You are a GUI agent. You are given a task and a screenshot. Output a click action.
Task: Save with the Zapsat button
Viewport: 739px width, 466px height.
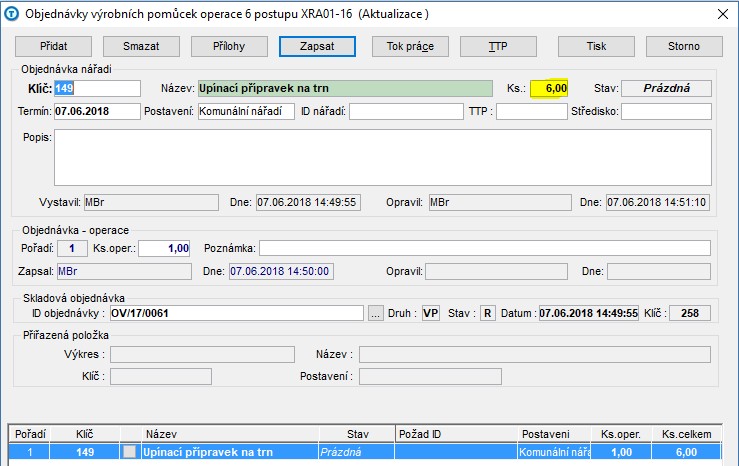pyautogui.click(x=317, y=46)
